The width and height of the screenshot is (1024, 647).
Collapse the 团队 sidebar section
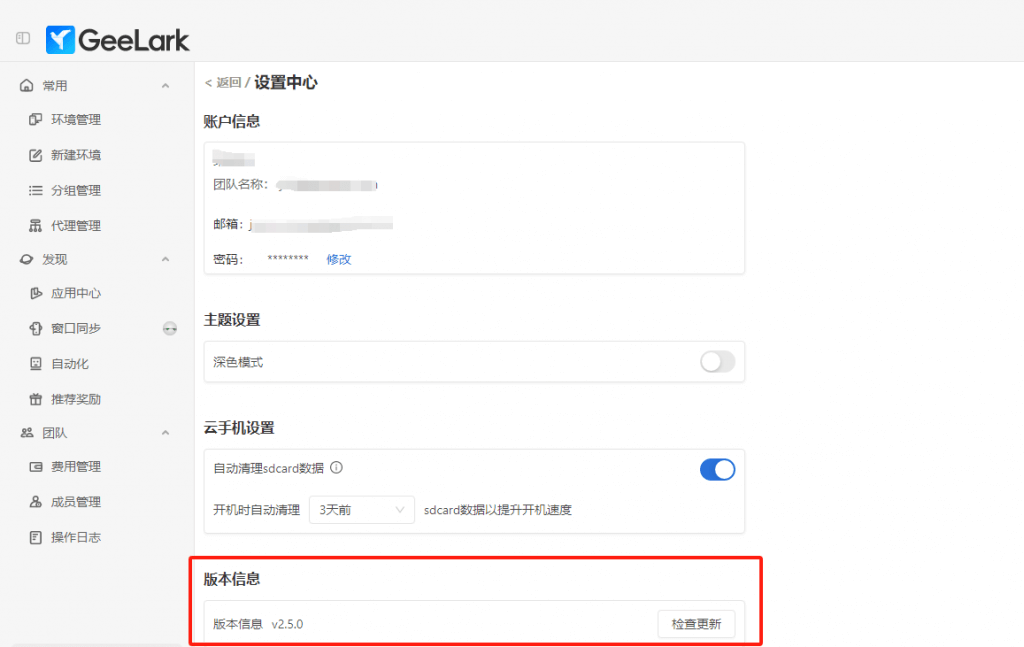coord(165,433)
